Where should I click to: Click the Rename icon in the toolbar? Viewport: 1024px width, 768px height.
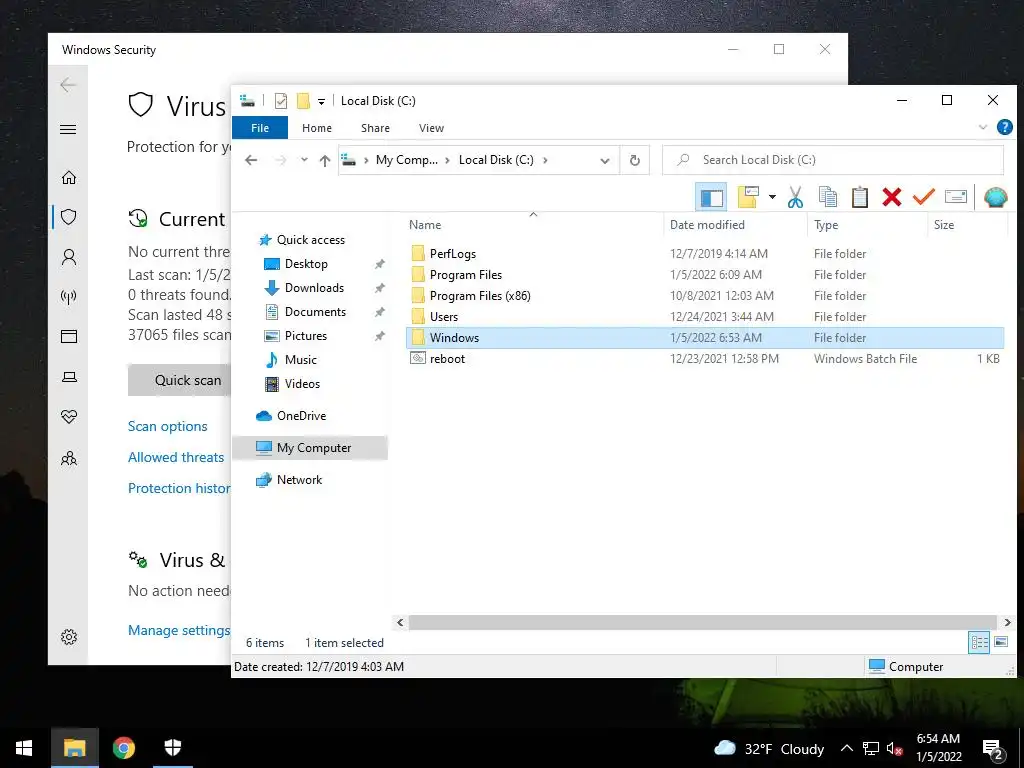pyautogui.click(x=955, y=197)
